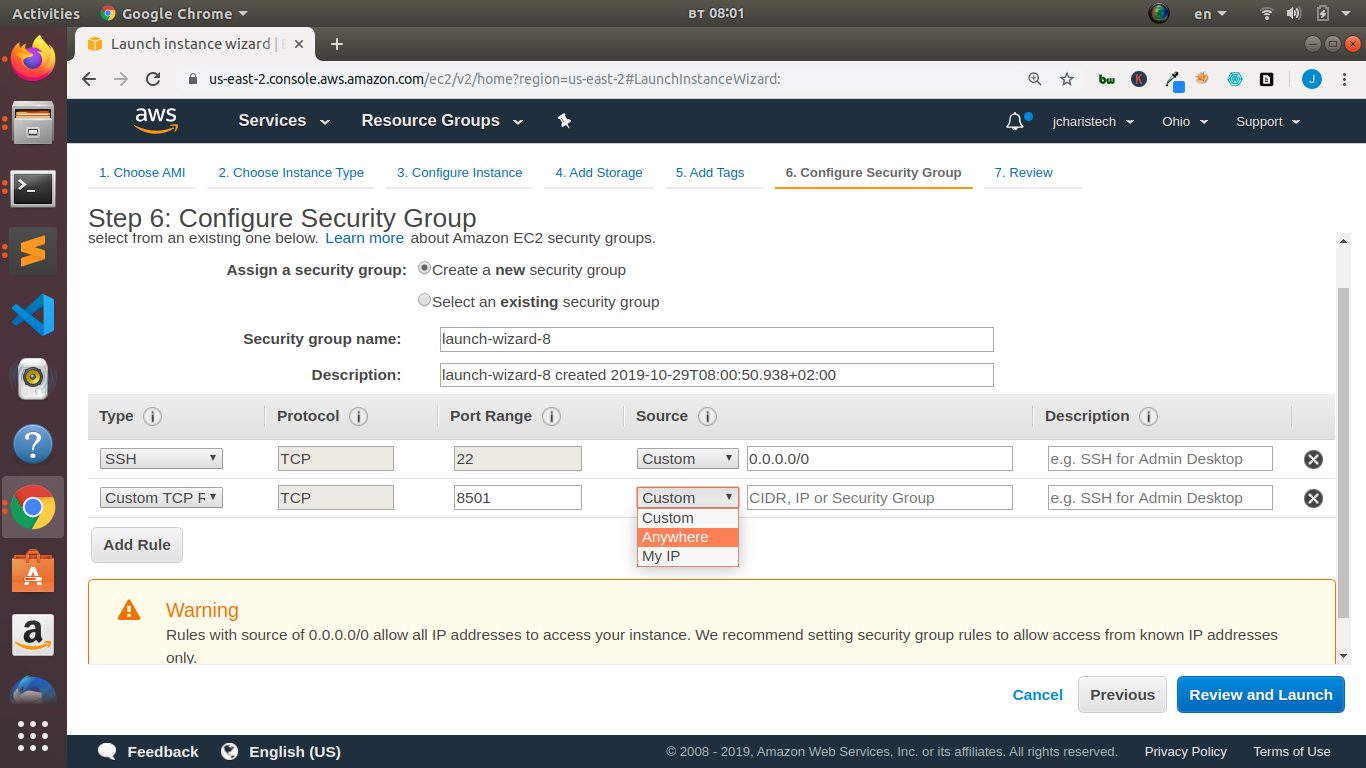Choose Select an existing security group
1366x768 pixels.
coord(424,300)
